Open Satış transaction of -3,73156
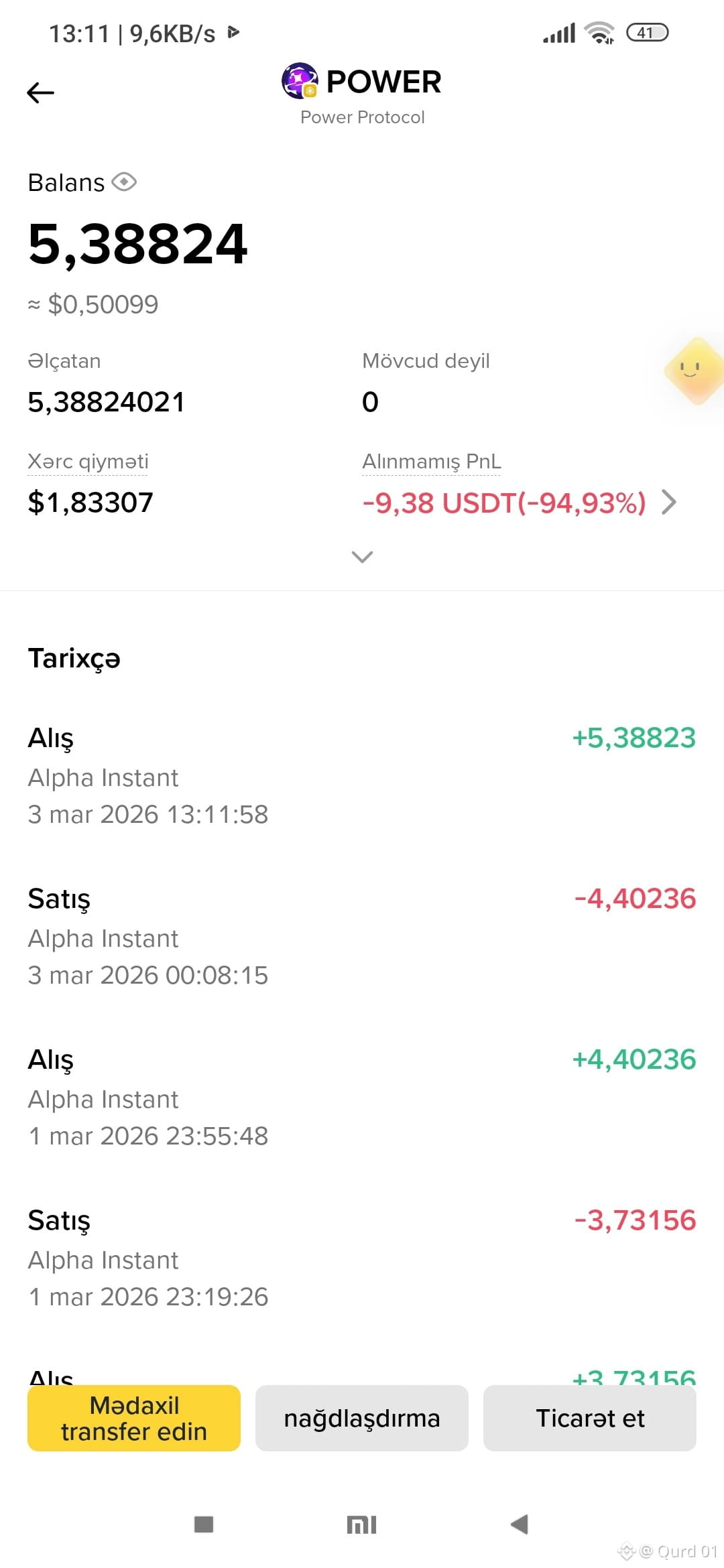The height and width of the screenshot is (1568, 724). (362, 1258)
